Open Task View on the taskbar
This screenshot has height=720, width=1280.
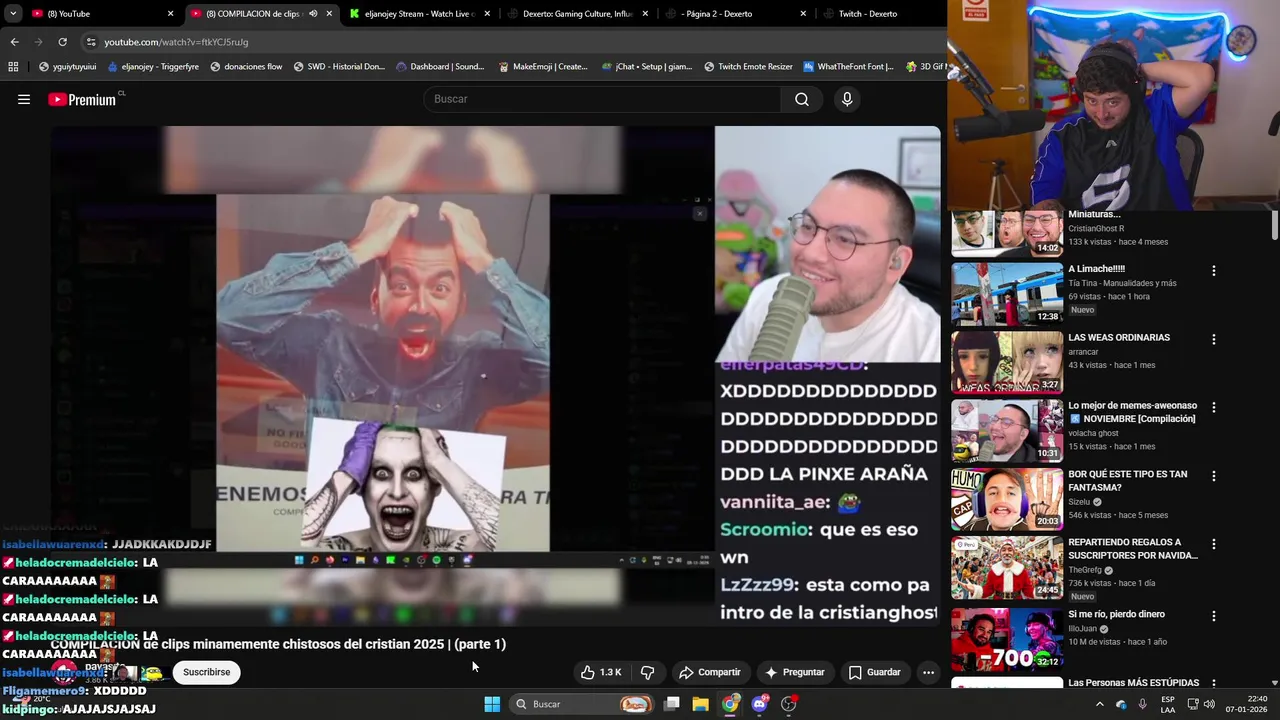click(x=672, y=704)
